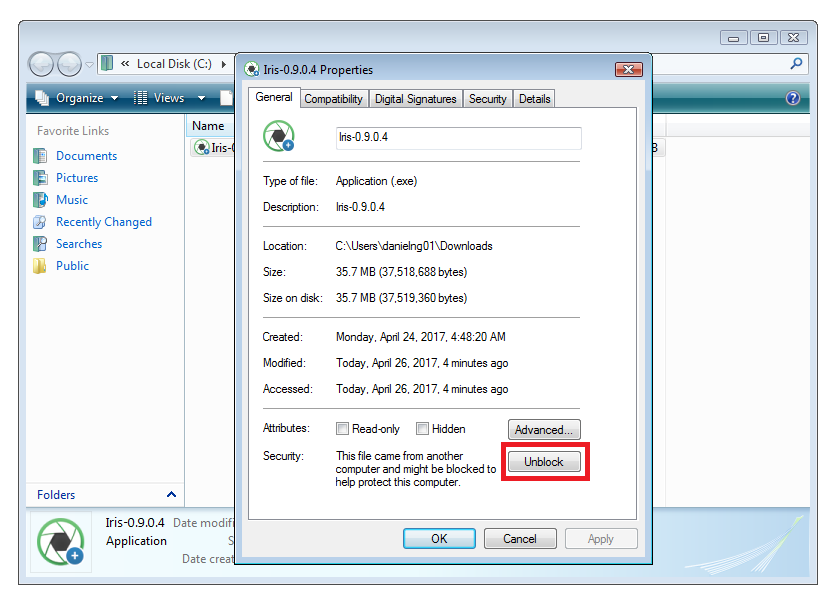The image size is (837, 605).
Task: Open Music favorite link
Action: click(72, 200)
